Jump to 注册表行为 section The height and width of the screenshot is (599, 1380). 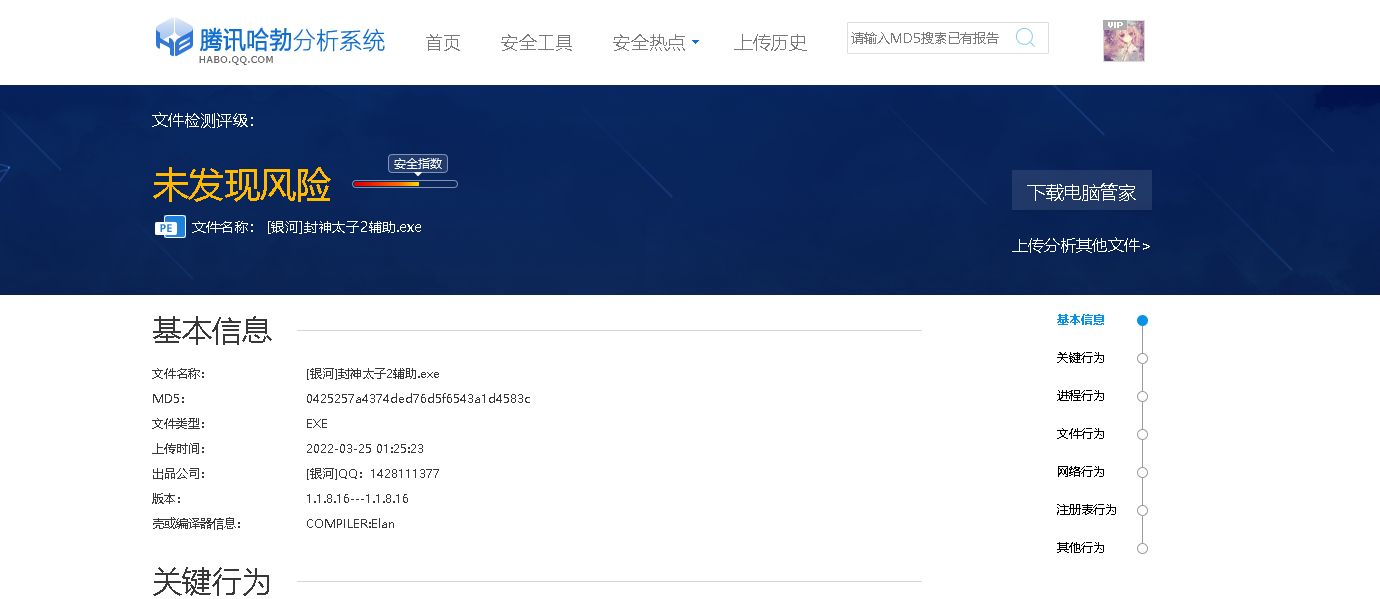(x=1086, y=510)
